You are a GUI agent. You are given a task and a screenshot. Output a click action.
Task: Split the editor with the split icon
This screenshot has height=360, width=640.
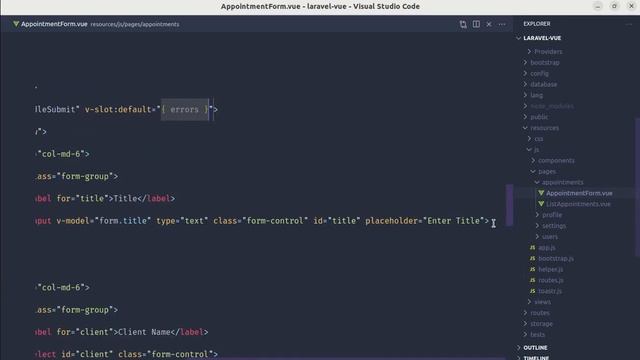pos(476,24)
